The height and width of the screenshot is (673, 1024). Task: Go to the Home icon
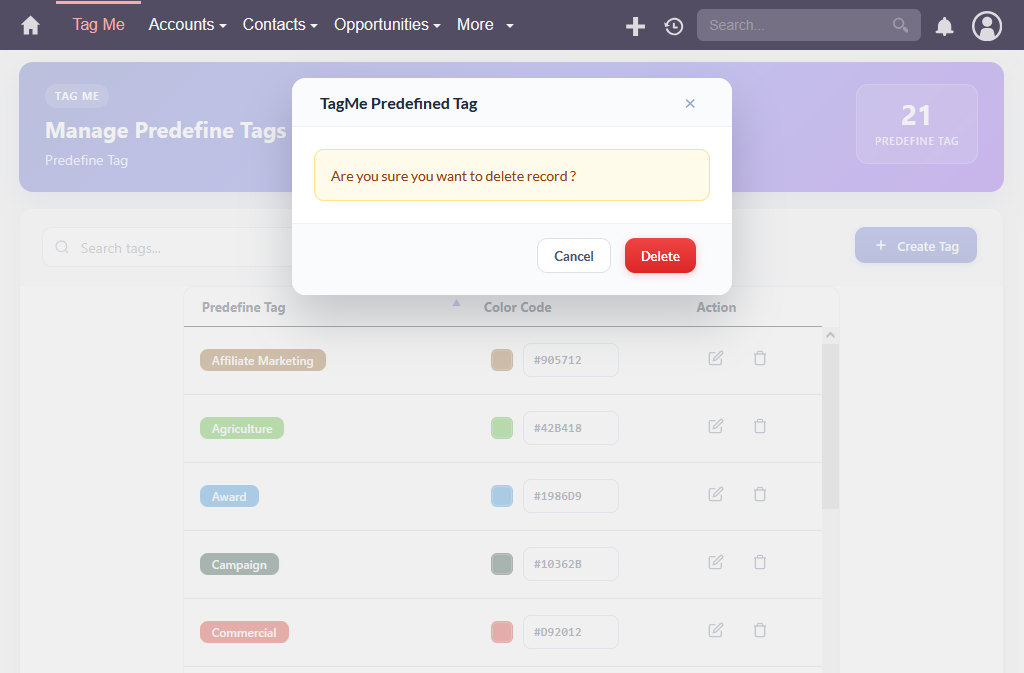(30, 25)
